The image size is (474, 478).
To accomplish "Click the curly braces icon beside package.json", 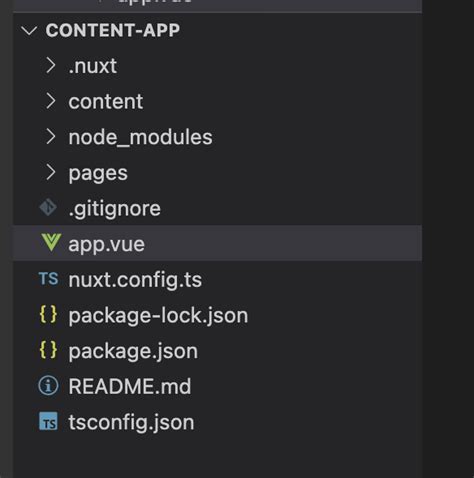I will click(48, 350).
